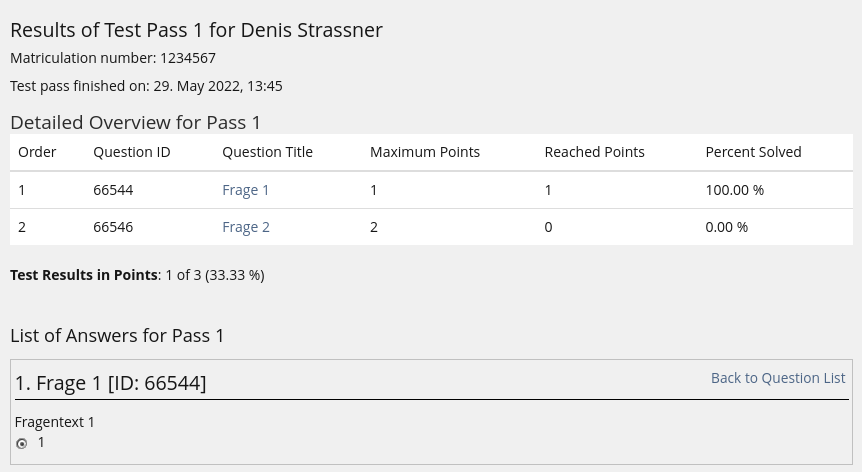862x472 pixels.
Task: Click question ID 66544 in the table
Action: pos(113,190)
